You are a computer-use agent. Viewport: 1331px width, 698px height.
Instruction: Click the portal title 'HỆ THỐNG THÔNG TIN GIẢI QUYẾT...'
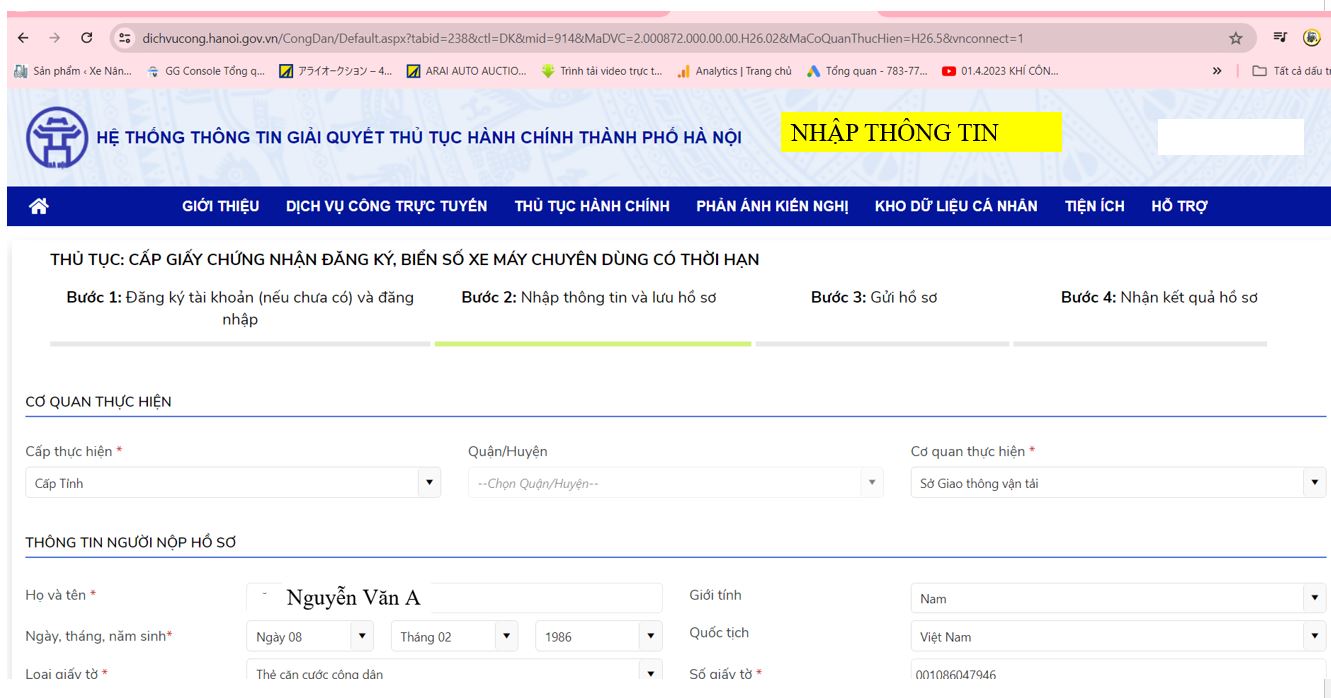point(419,137)
